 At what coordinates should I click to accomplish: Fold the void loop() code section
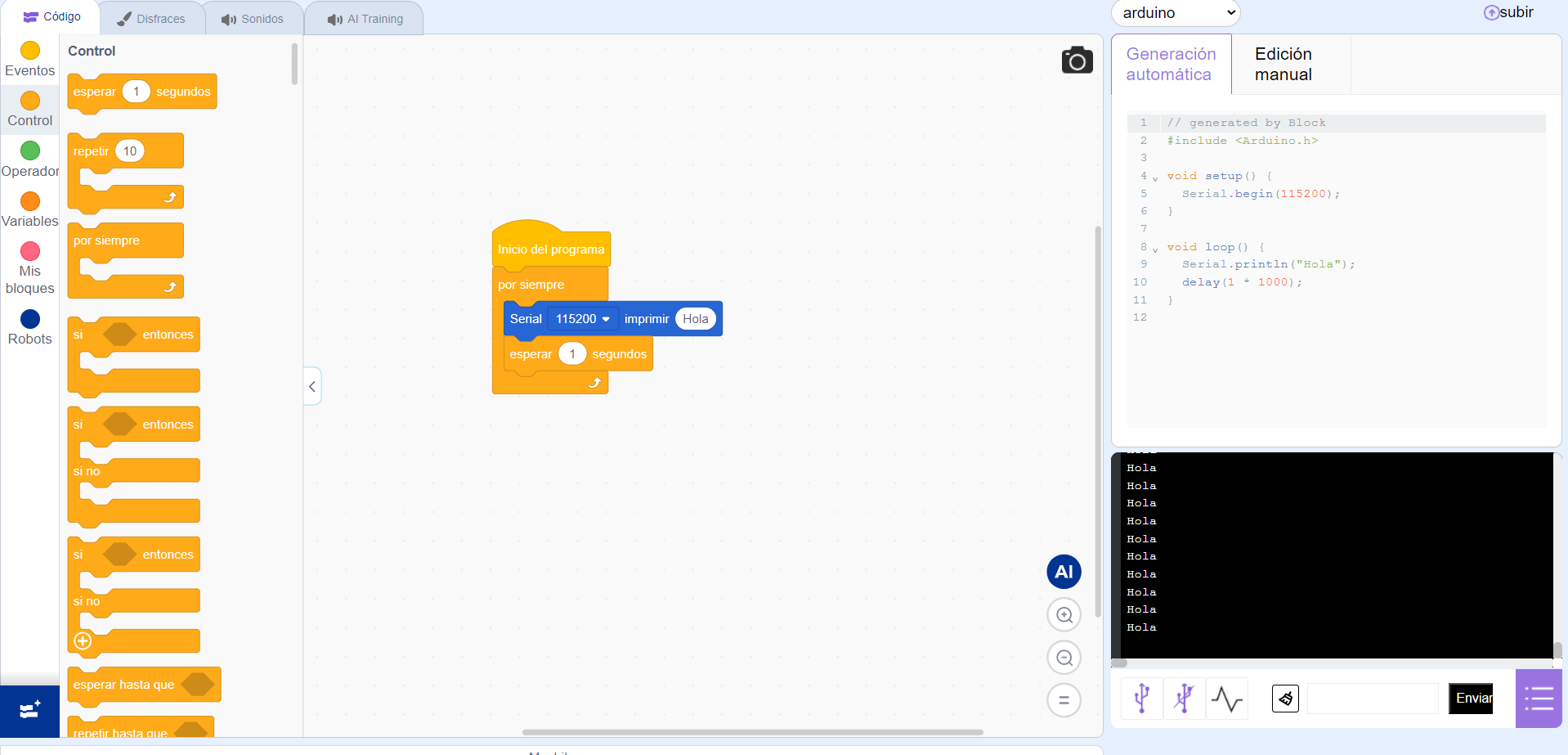(x=1155, y=249)
